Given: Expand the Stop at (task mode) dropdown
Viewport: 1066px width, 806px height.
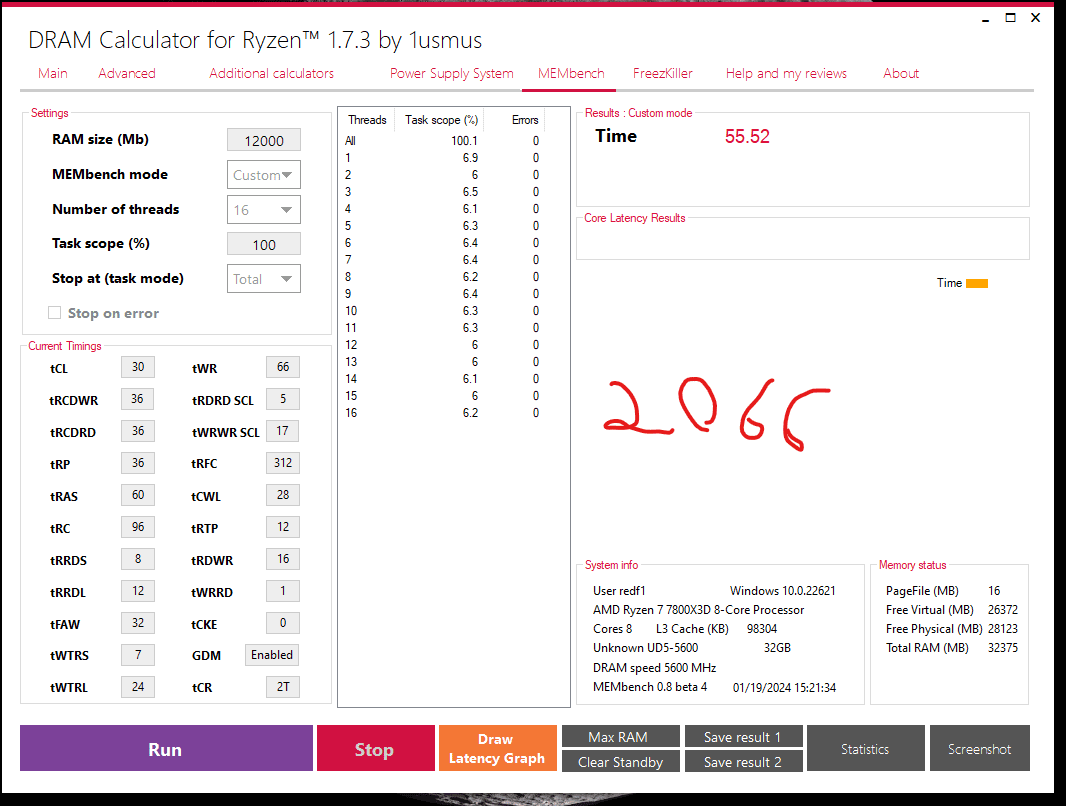Looking at the screenshot, I should point(264,279).
